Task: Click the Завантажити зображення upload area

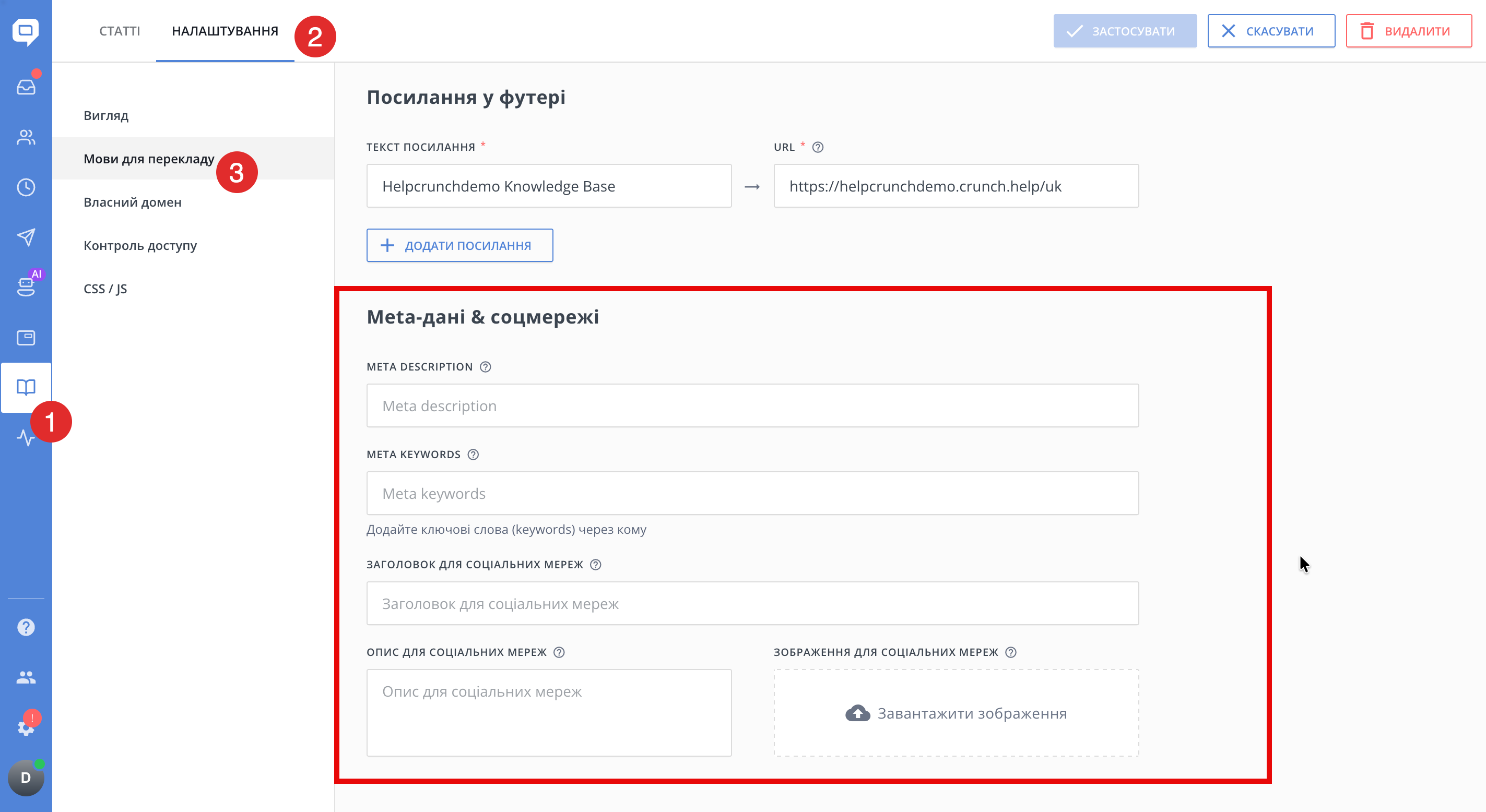Action: pos(956,713)
